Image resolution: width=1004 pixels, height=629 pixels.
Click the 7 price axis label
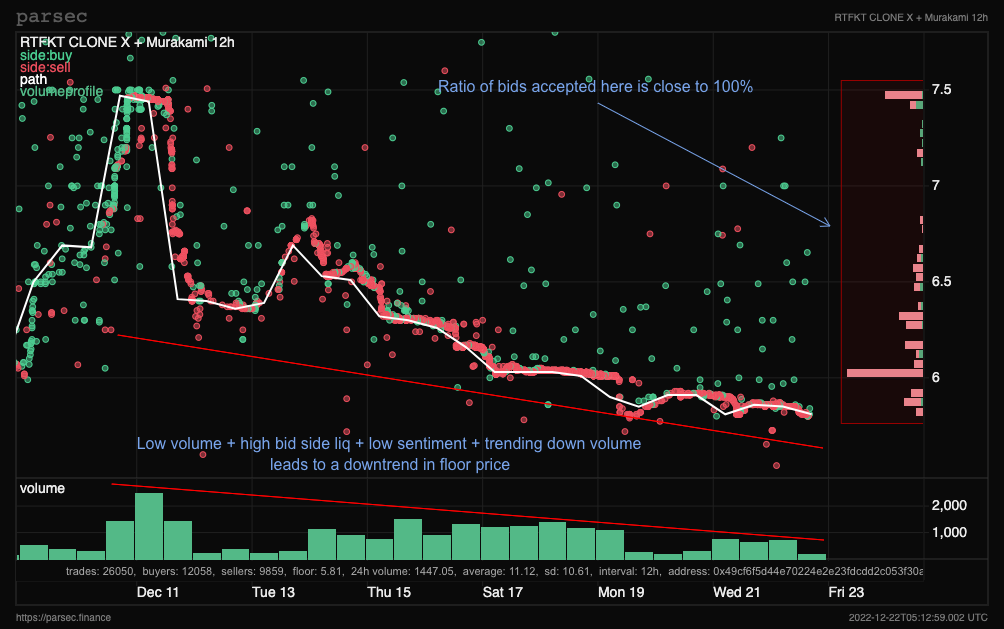pyautogui.click(x=935, y=185)
